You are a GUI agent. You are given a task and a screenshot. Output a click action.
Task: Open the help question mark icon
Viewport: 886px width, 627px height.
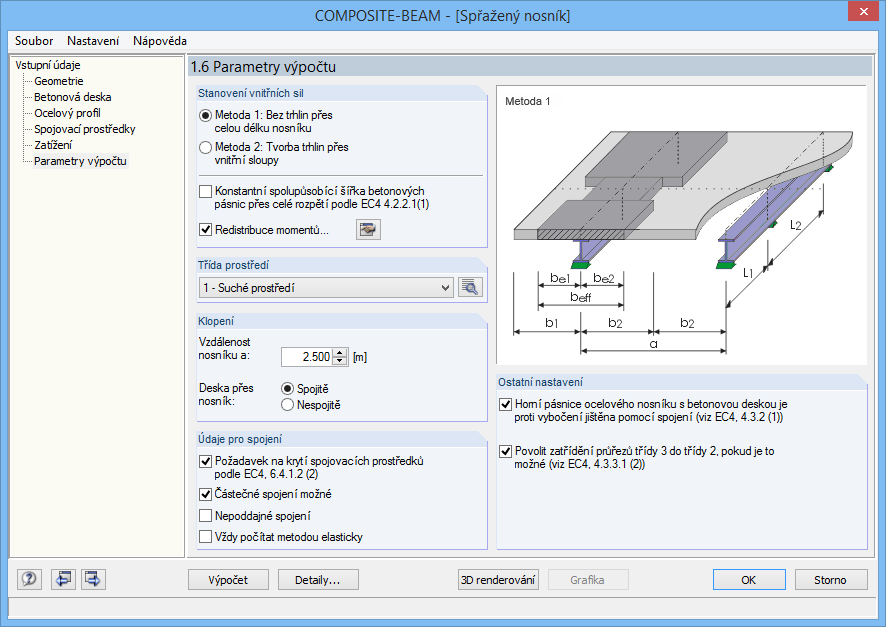pyautogui.click(x=29, y=579)
